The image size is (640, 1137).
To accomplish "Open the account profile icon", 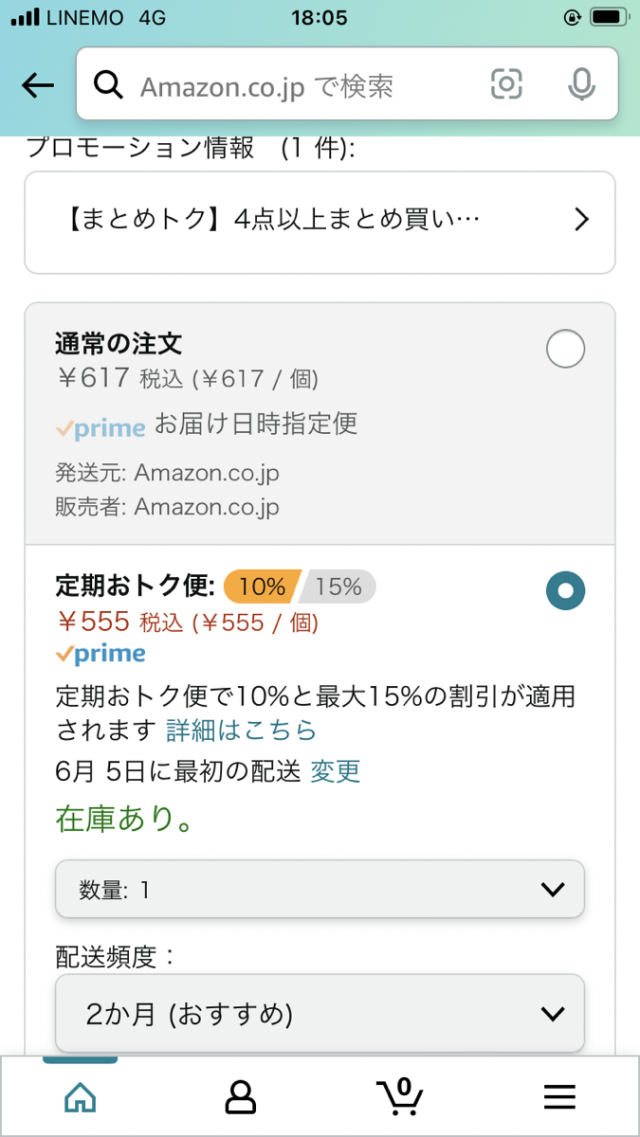I will tap(240, 1097).
